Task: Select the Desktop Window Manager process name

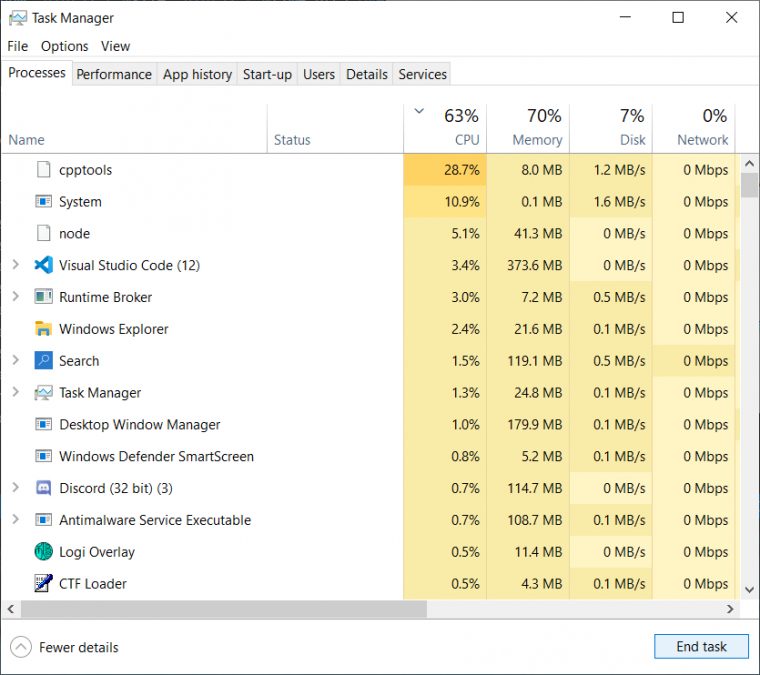Action: pos(140,425)
